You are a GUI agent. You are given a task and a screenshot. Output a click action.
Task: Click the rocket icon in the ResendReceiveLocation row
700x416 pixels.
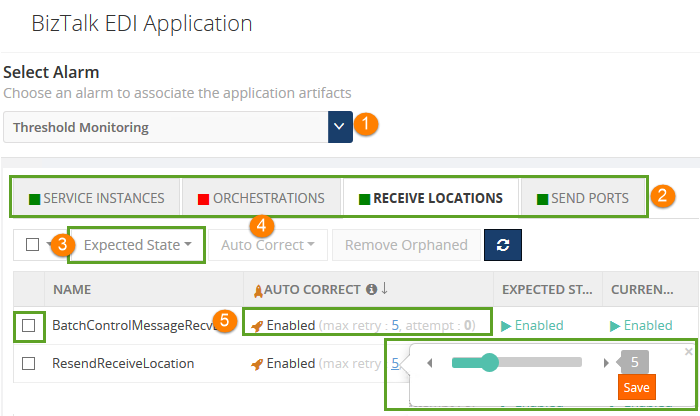point(257,364)
